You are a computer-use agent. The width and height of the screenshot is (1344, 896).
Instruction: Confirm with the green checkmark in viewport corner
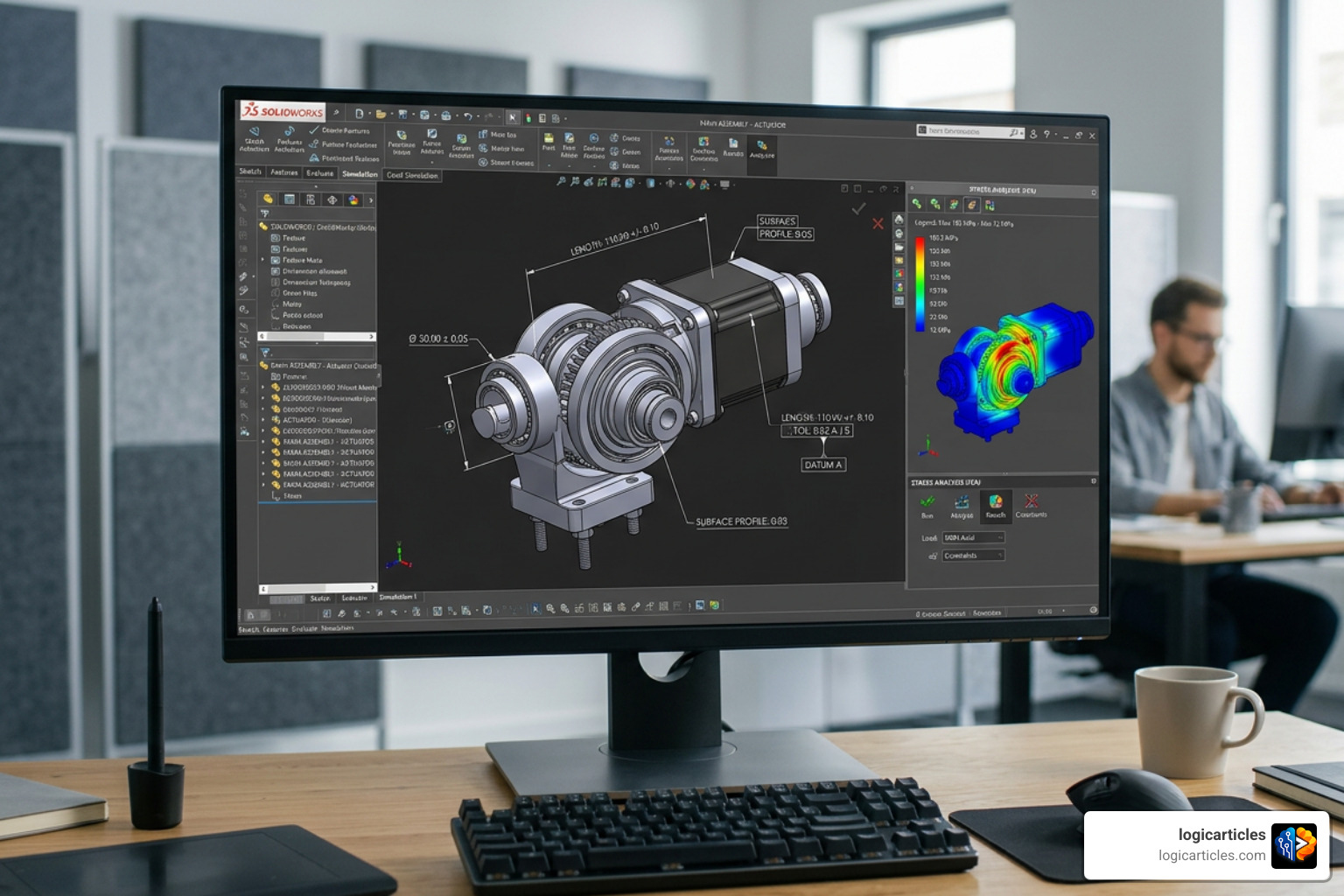coord(858,208)
